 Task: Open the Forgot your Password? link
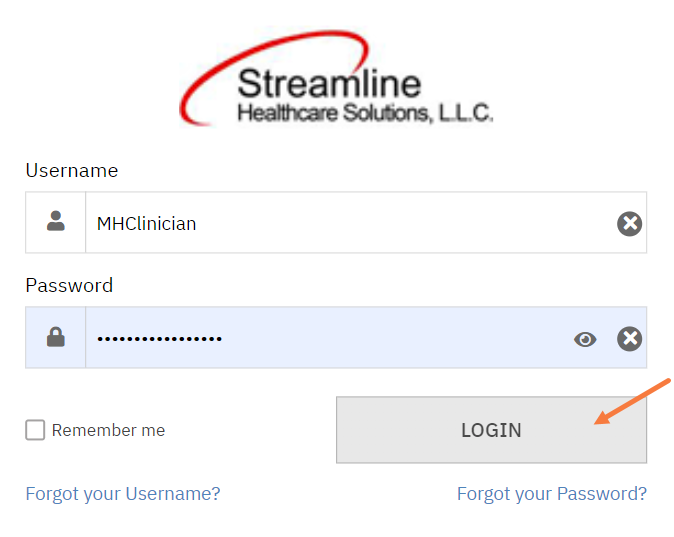click(551, 493)
